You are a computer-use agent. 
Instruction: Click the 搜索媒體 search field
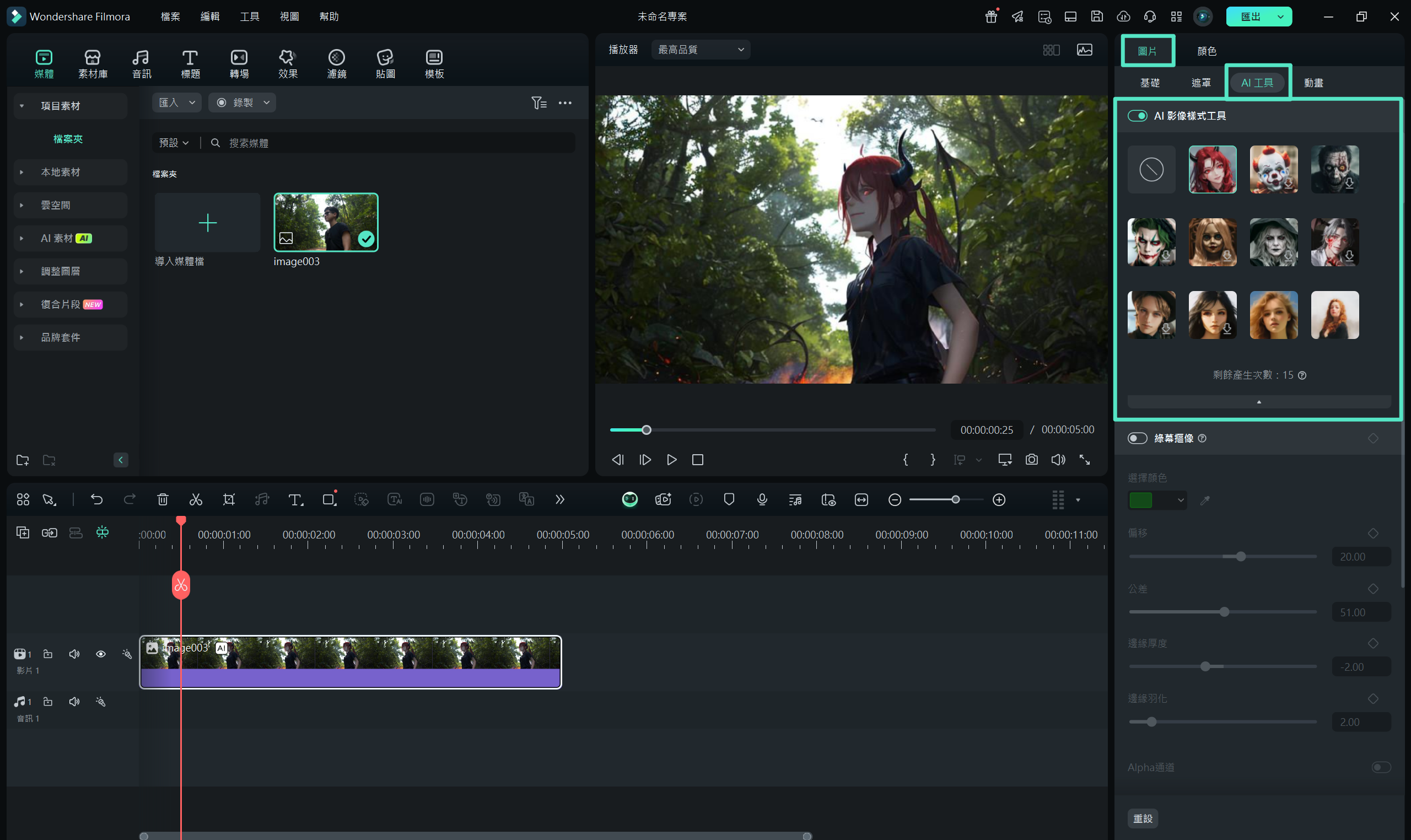(392, 143)
